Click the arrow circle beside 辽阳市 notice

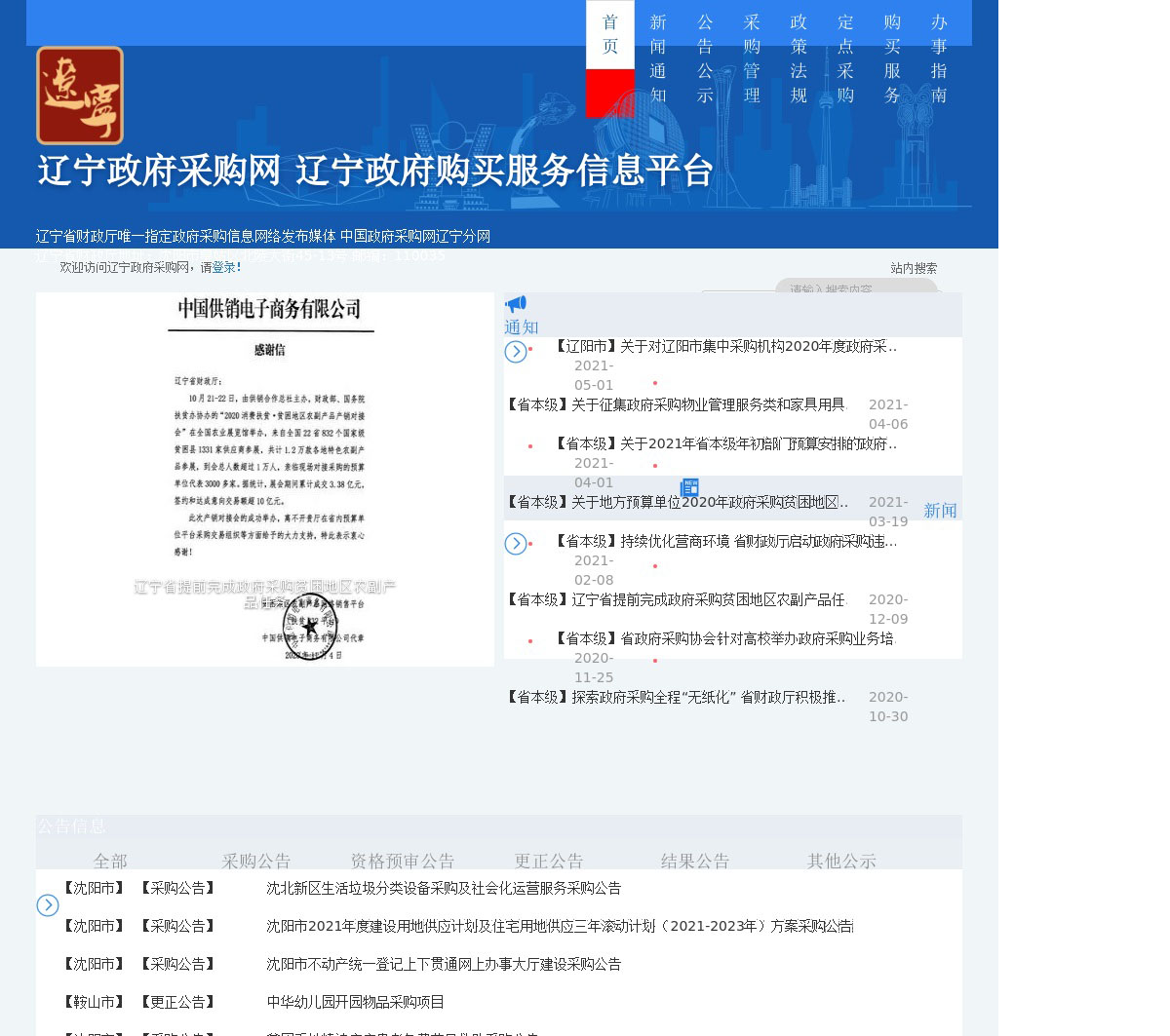[516, 352]
